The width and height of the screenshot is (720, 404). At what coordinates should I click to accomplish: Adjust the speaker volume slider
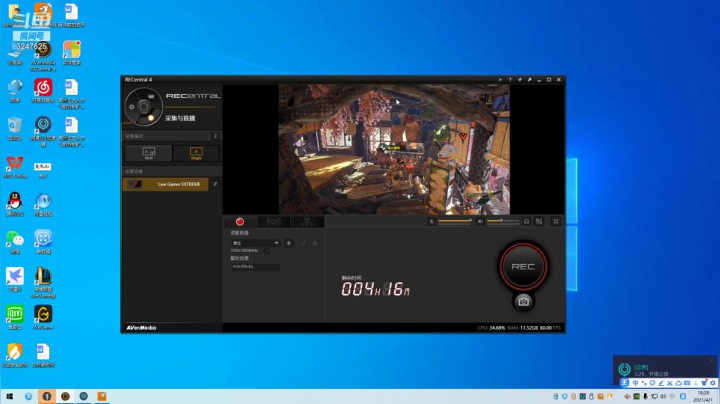tap(503, 221)
